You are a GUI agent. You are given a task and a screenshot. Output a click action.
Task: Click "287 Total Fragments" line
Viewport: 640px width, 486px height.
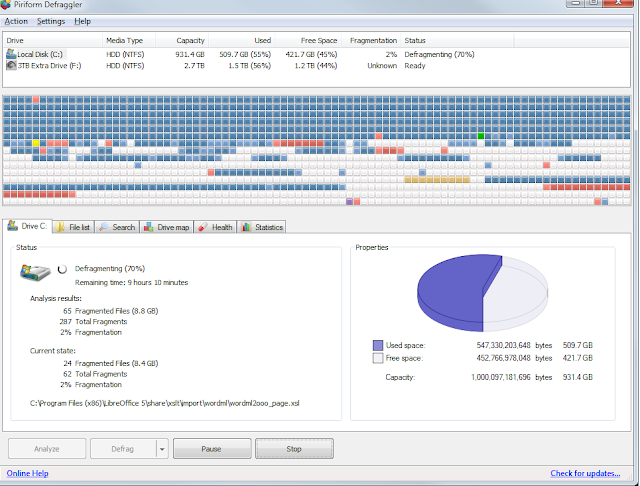point(93,322)
